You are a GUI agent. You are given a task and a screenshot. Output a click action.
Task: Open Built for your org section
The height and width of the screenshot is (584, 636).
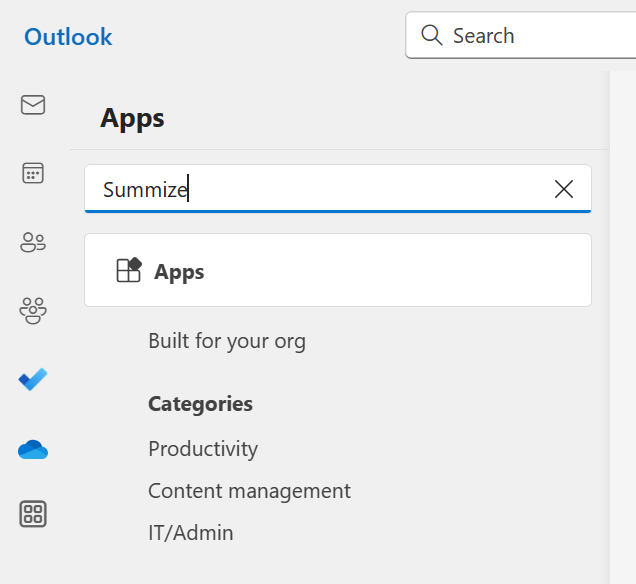click(227, 341)
